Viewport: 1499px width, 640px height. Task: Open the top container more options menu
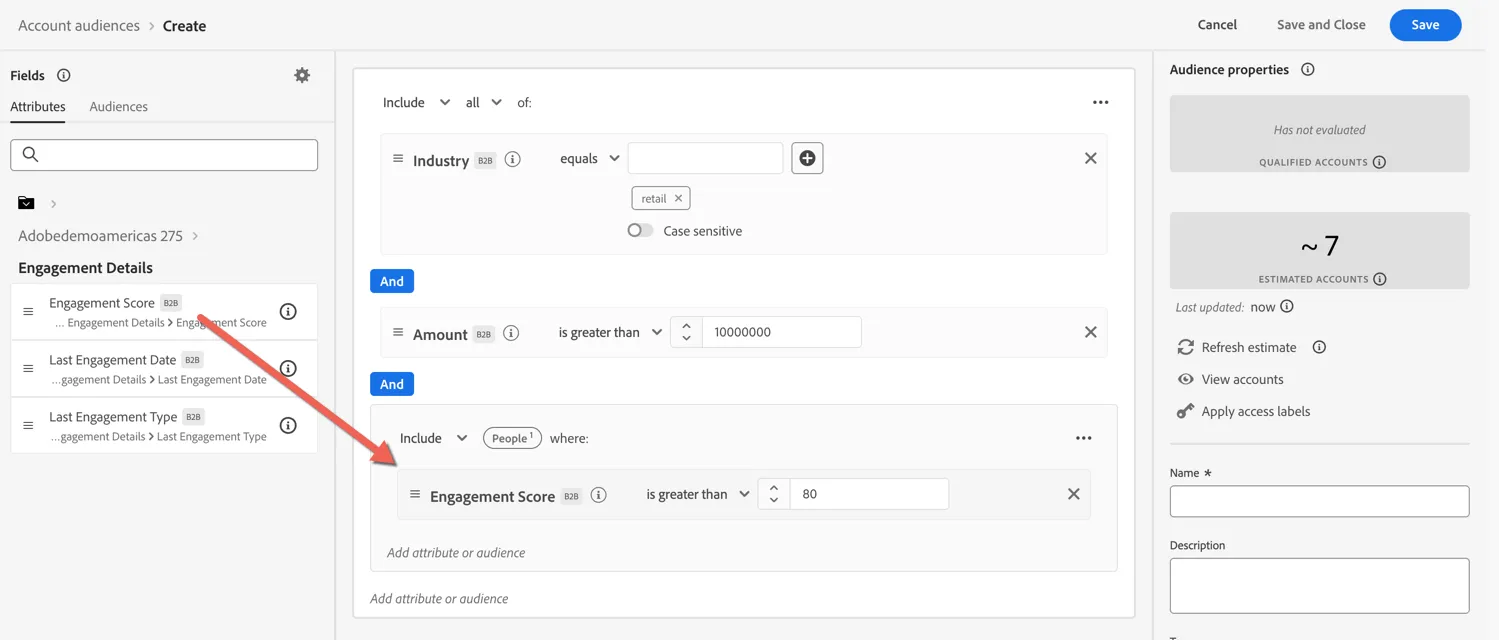click(x=1101, y=102)
